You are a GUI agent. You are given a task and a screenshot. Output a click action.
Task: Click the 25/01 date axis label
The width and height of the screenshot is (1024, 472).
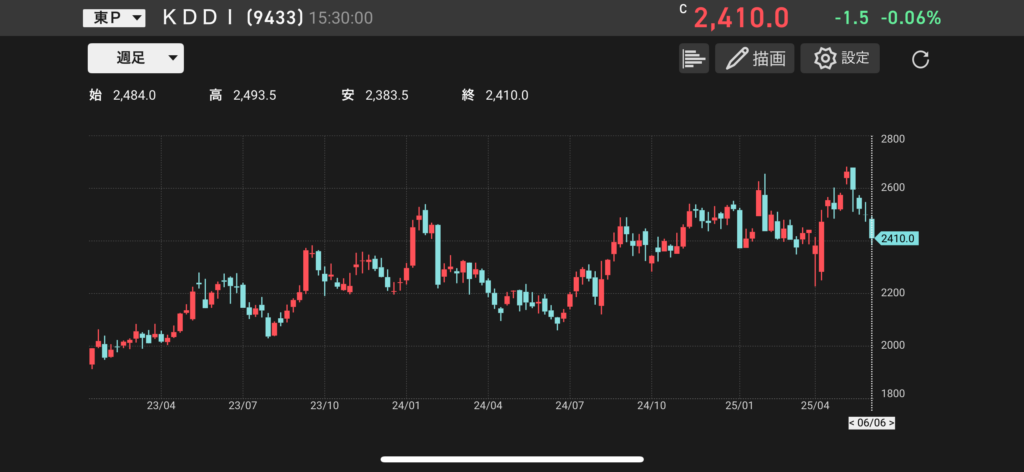tap(739, 405)
